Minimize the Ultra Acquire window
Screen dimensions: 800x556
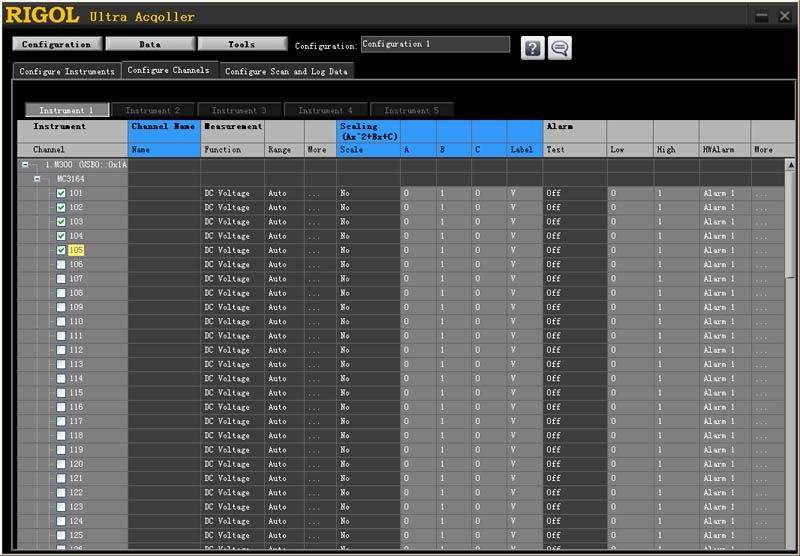(x=762, y=16)
